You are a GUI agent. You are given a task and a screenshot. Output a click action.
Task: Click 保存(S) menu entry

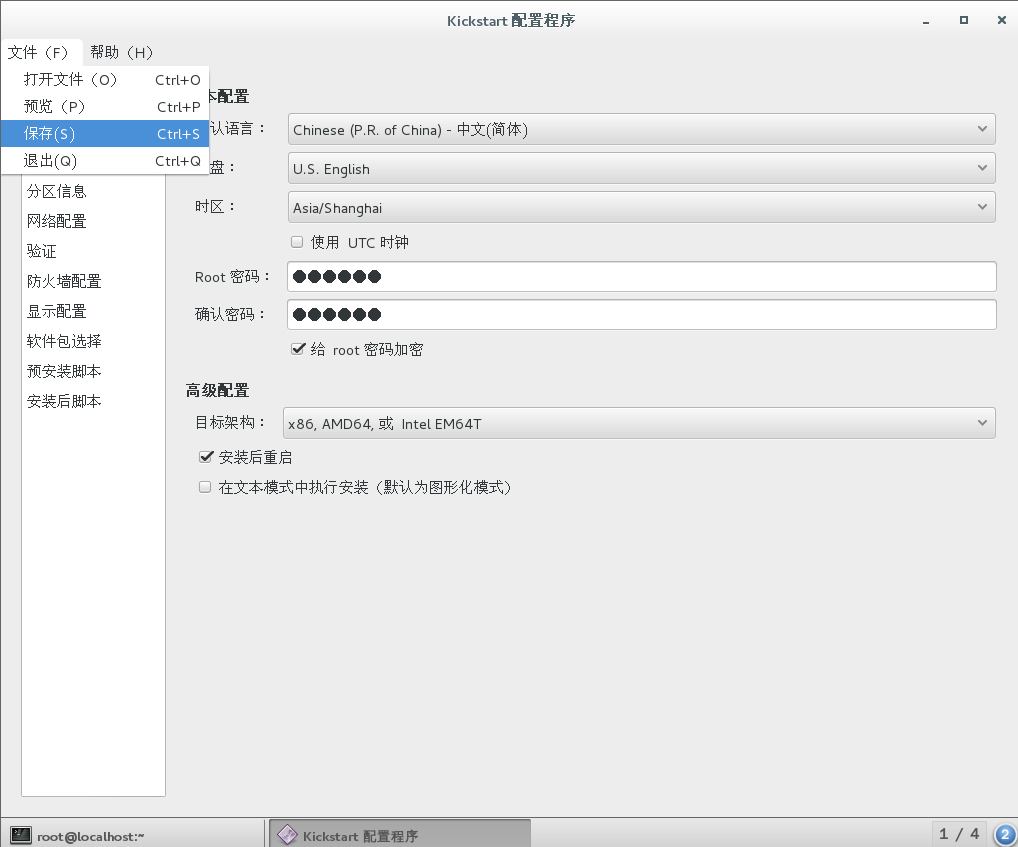pyautogui.click(x=105, y=134)
